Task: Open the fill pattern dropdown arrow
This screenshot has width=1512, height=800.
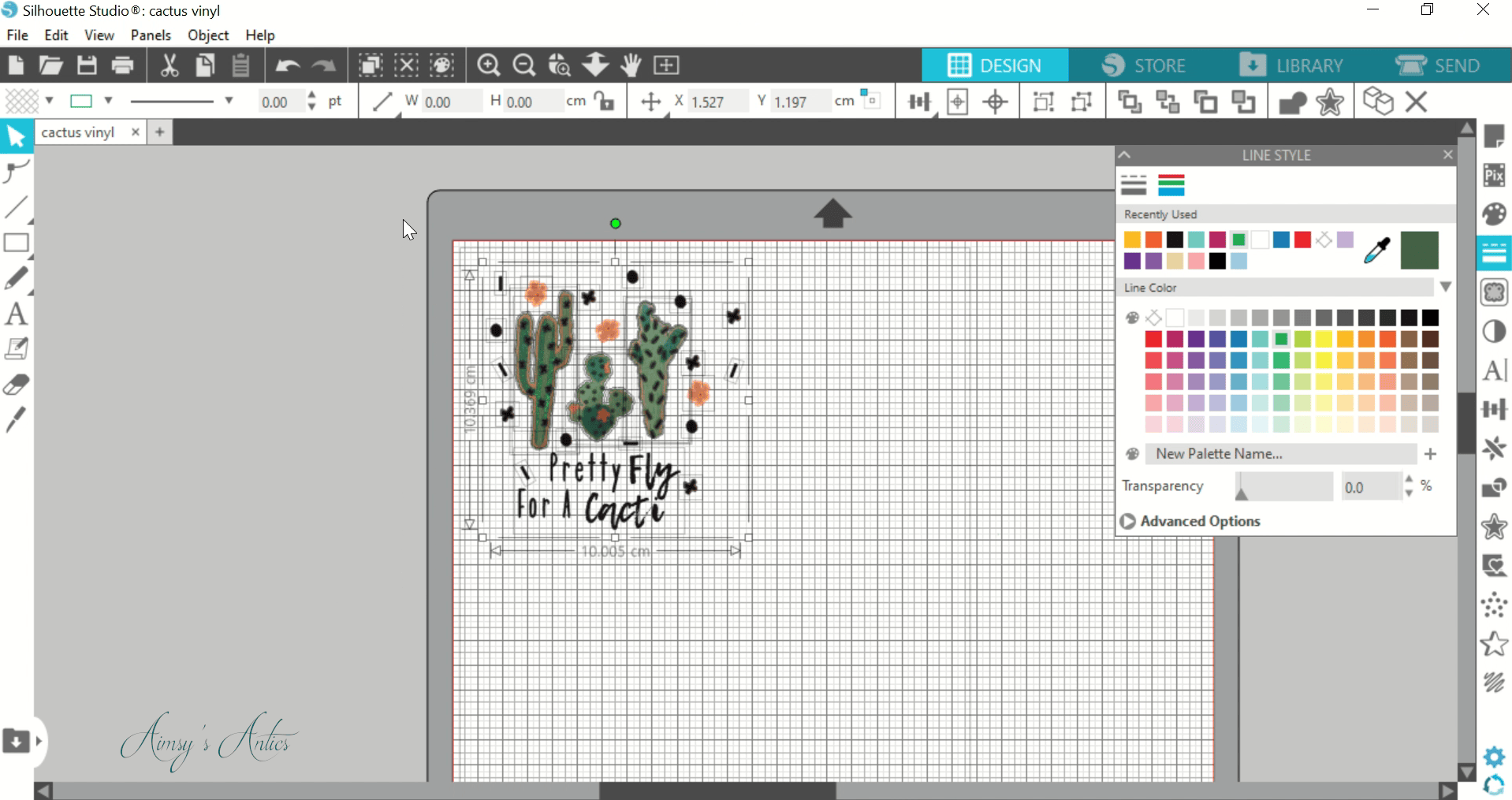Action: (50, 101)
